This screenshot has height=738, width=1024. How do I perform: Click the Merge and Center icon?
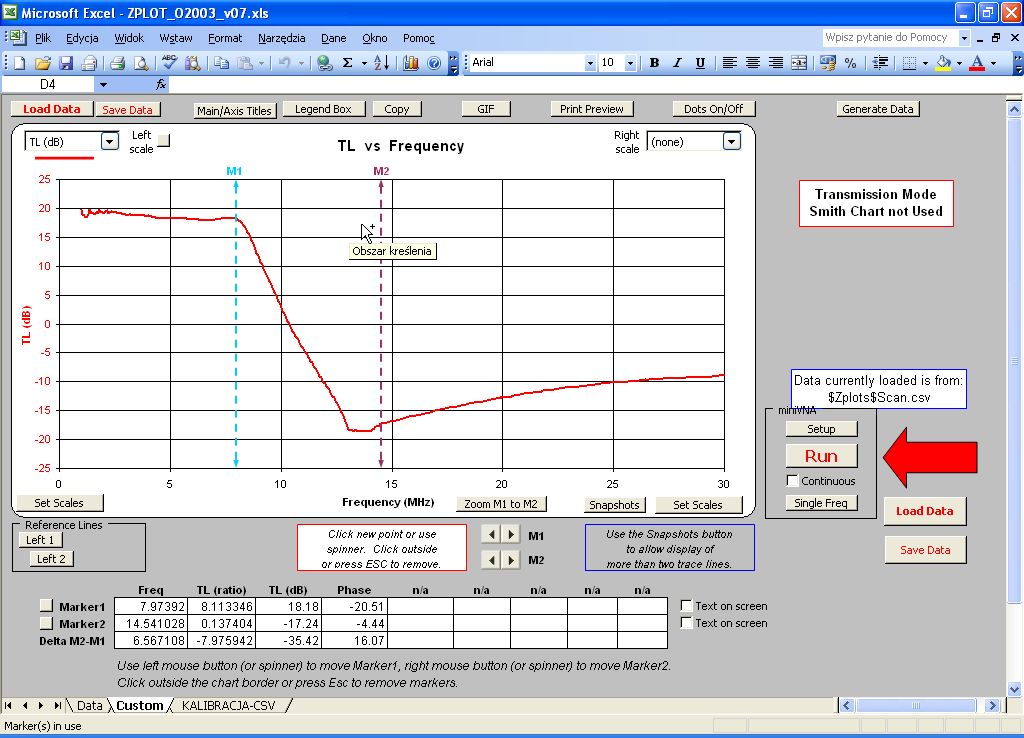tap(799, 63)
